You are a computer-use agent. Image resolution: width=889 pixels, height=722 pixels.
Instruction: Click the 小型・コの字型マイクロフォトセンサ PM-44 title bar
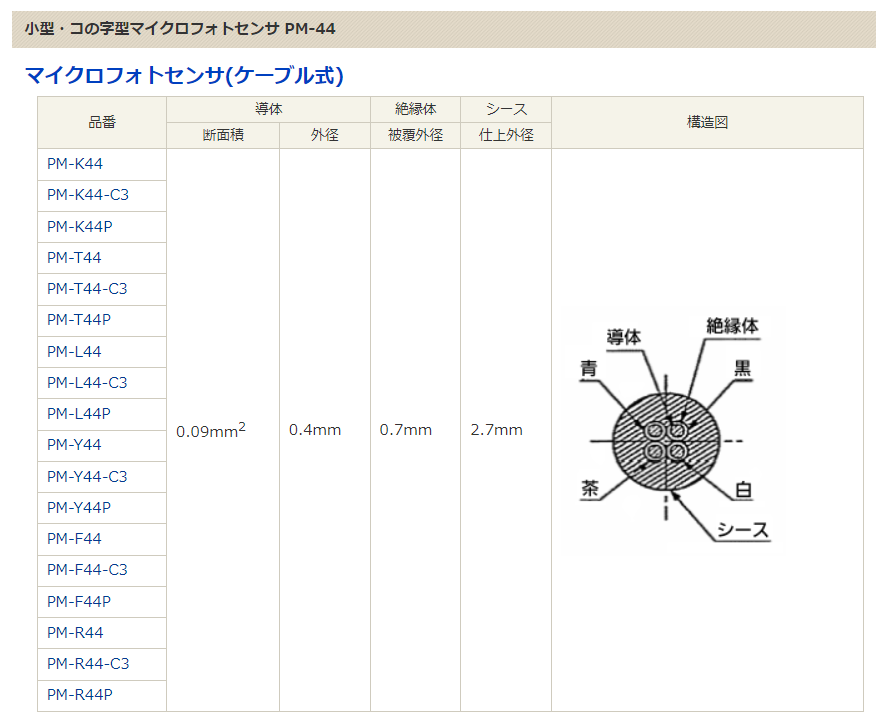pos(444,29)
